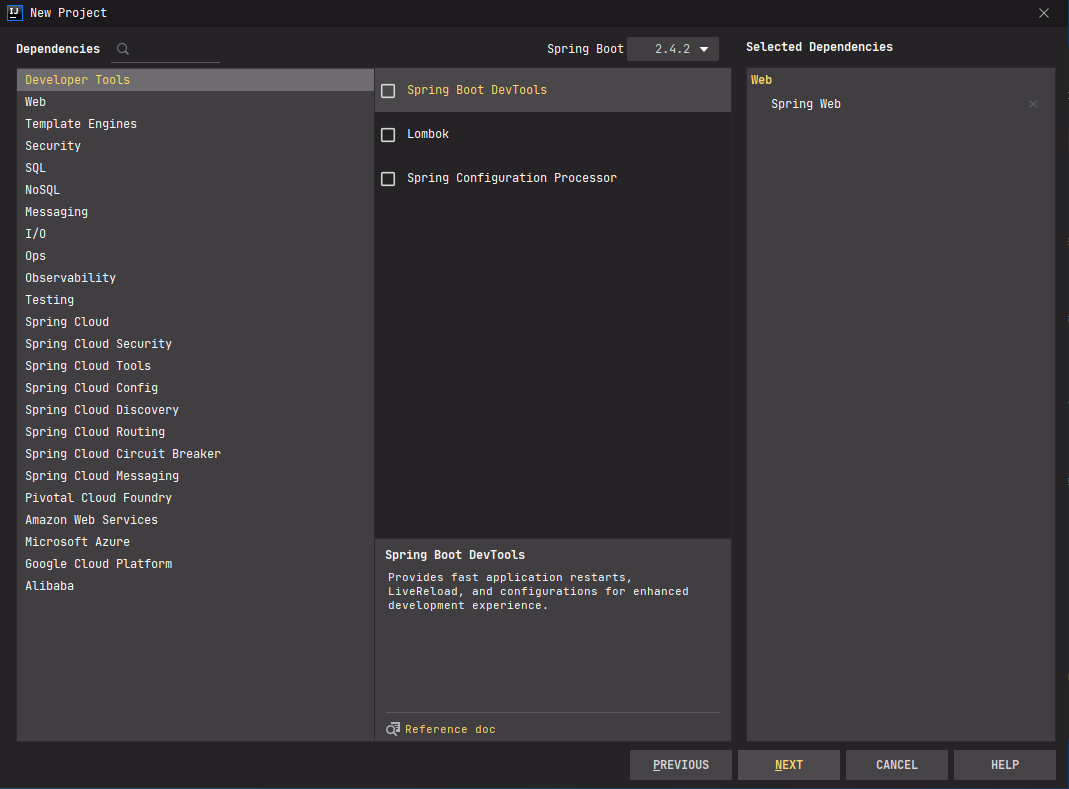Screen dimensions: 1069x789
Task: Click Spring Configuration Processor label
Action: coord(511,178)
